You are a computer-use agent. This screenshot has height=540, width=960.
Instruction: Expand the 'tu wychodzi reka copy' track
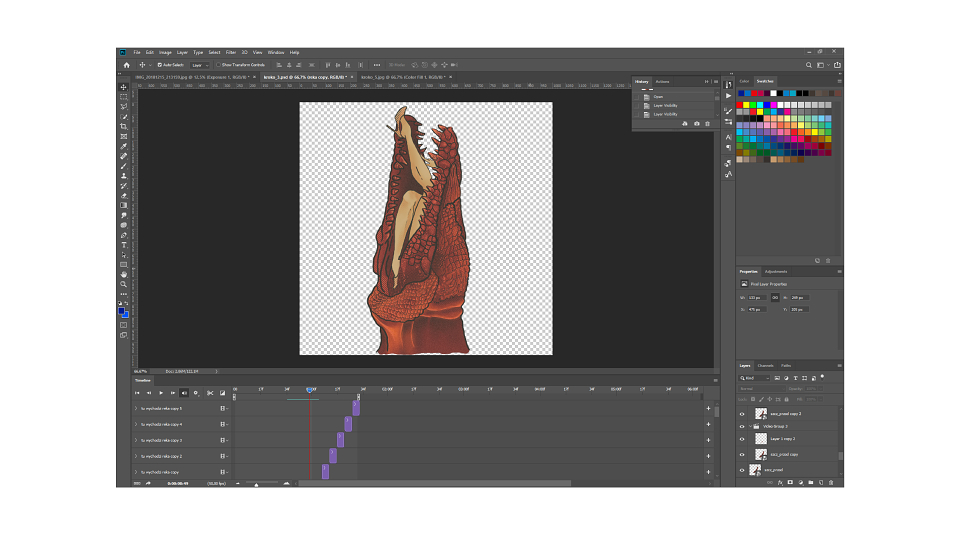(x=136, y=472)
